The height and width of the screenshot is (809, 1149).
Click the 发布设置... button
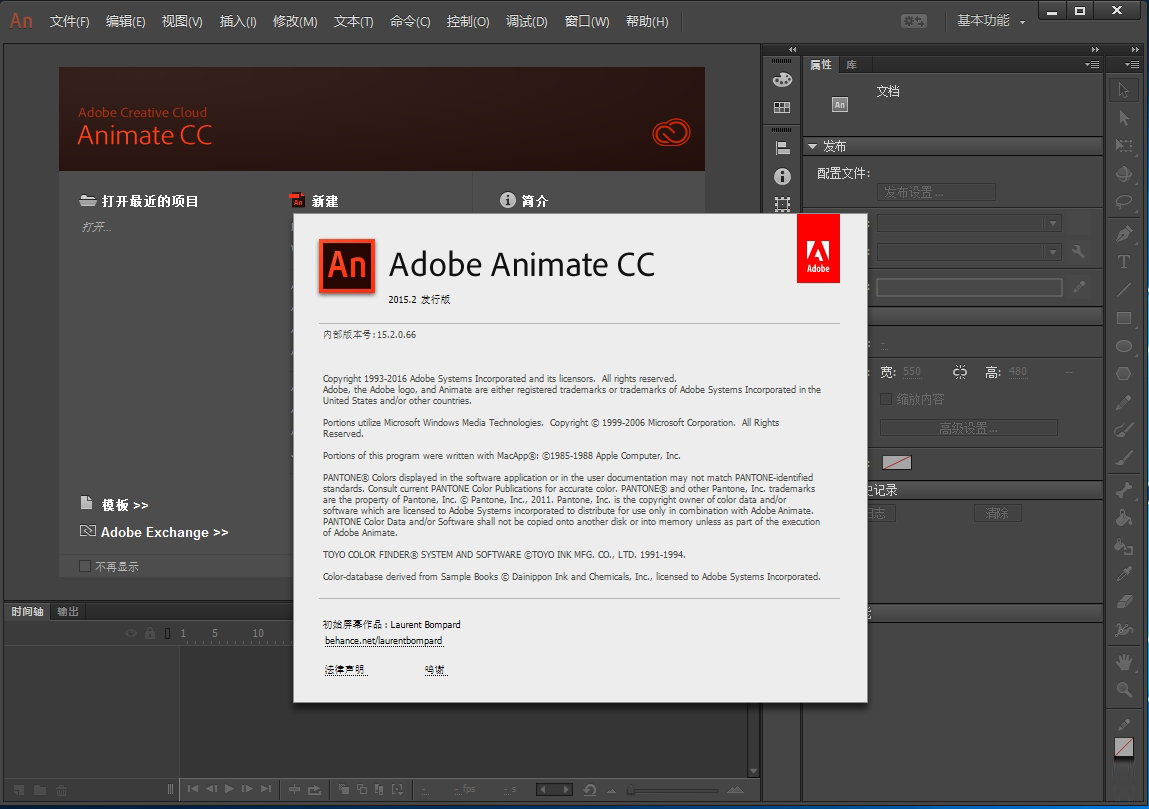(936, 192)
